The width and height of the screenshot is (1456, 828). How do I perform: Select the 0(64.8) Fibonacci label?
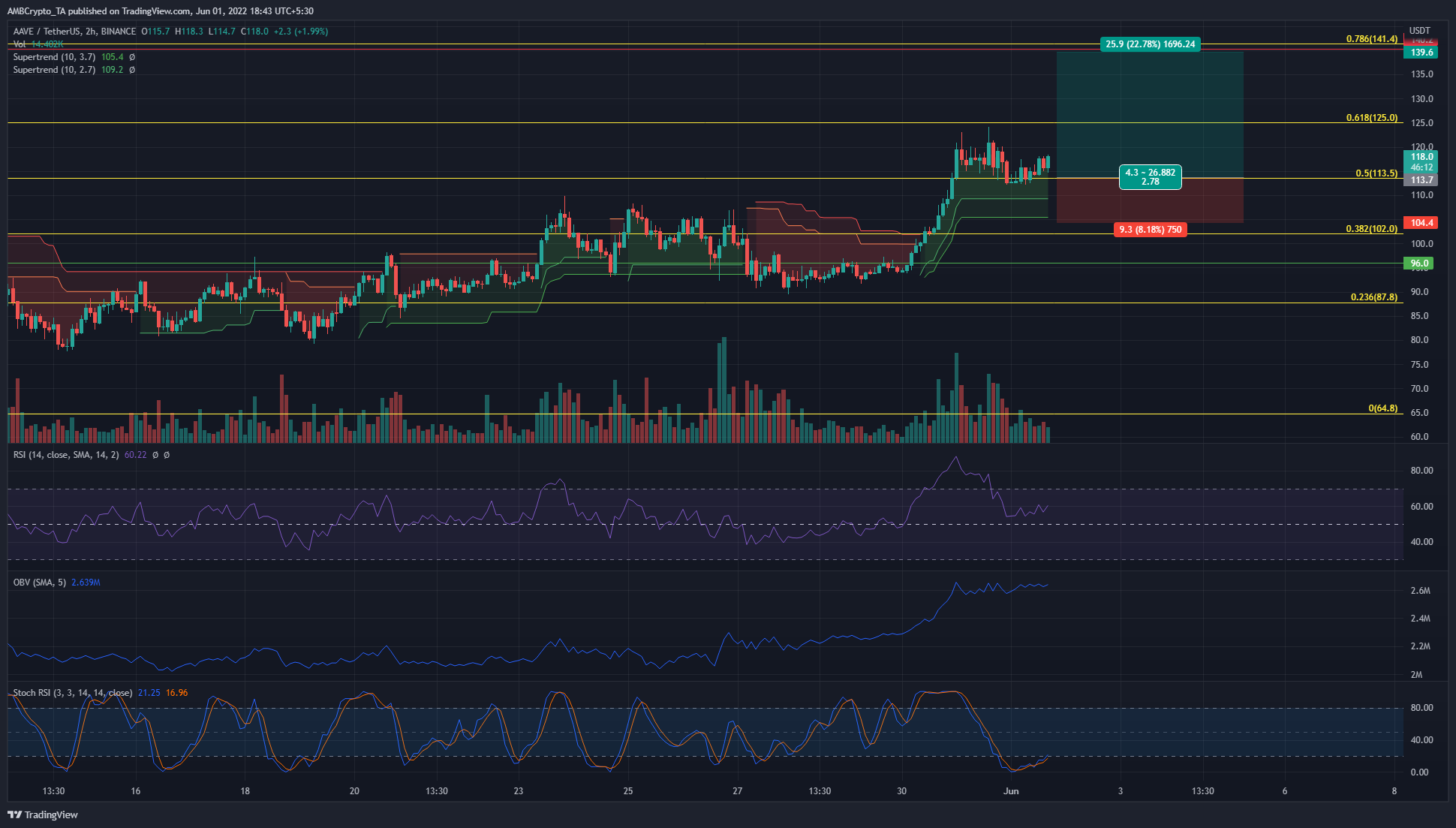pyautogui.click(x=1383, y=408)
